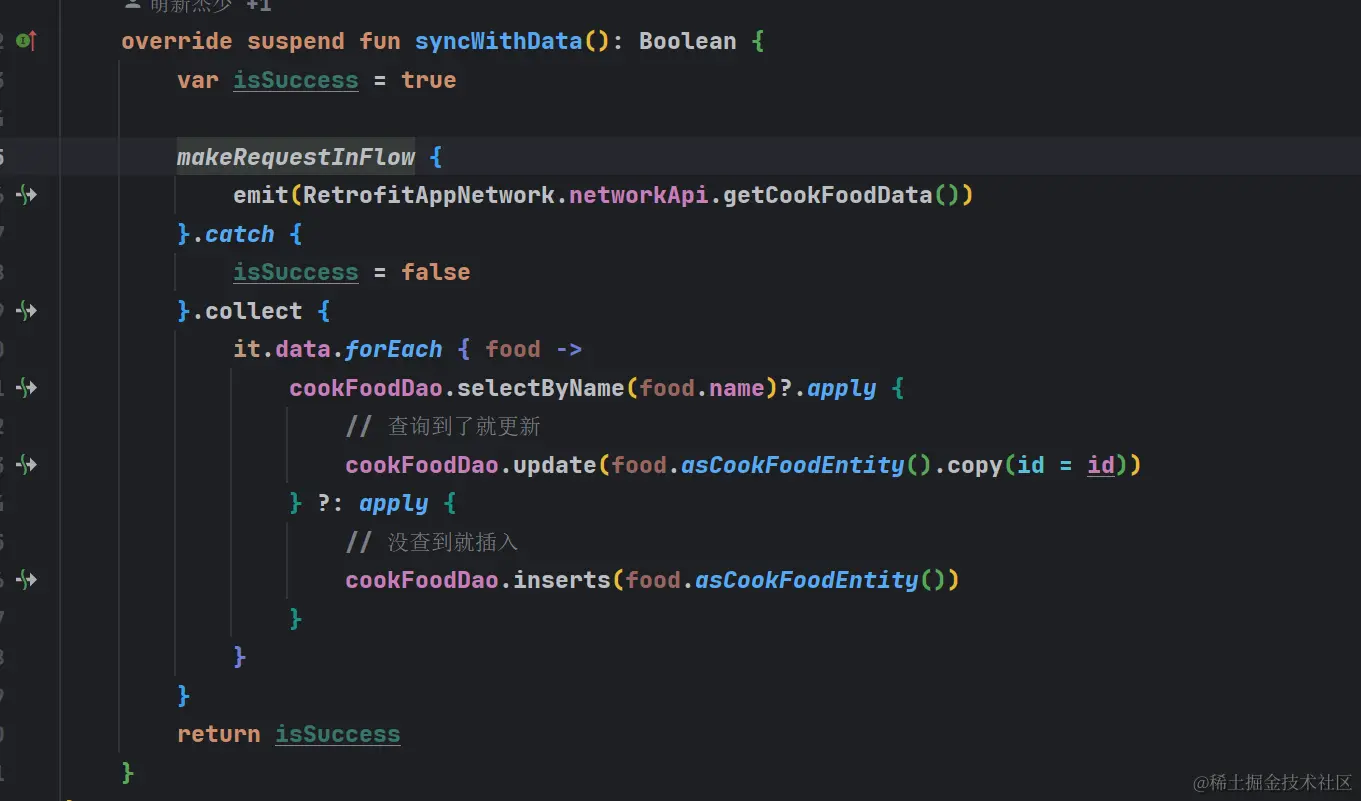
Task: Click the "collect" call
Action: (254, 311)
